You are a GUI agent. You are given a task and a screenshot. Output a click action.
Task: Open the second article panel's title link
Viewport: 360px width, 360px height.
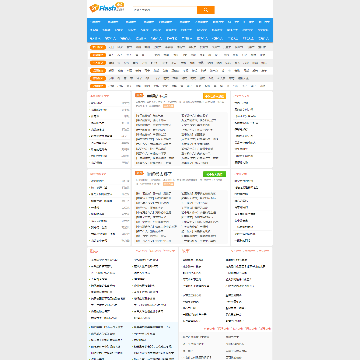[159, 174]
